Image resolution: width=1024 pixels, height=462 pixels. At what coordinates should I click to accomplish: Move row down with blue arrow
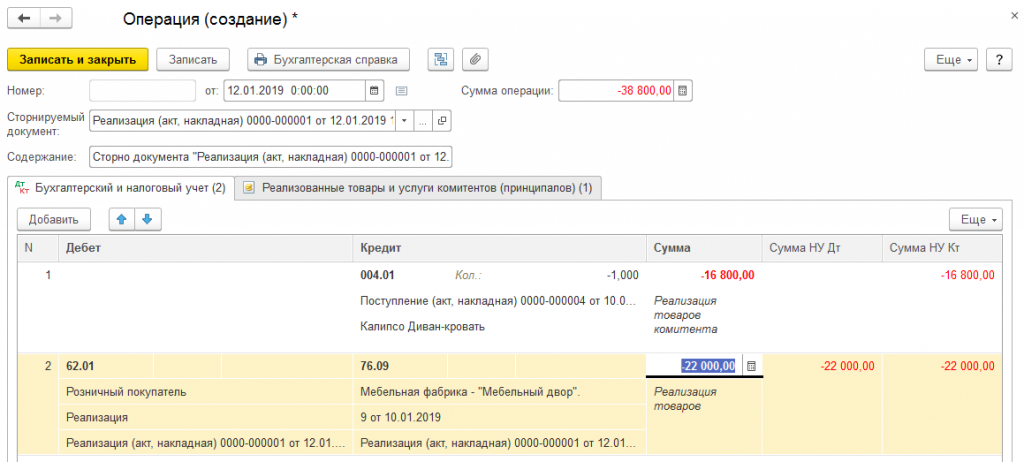click(x=145, y=219)
